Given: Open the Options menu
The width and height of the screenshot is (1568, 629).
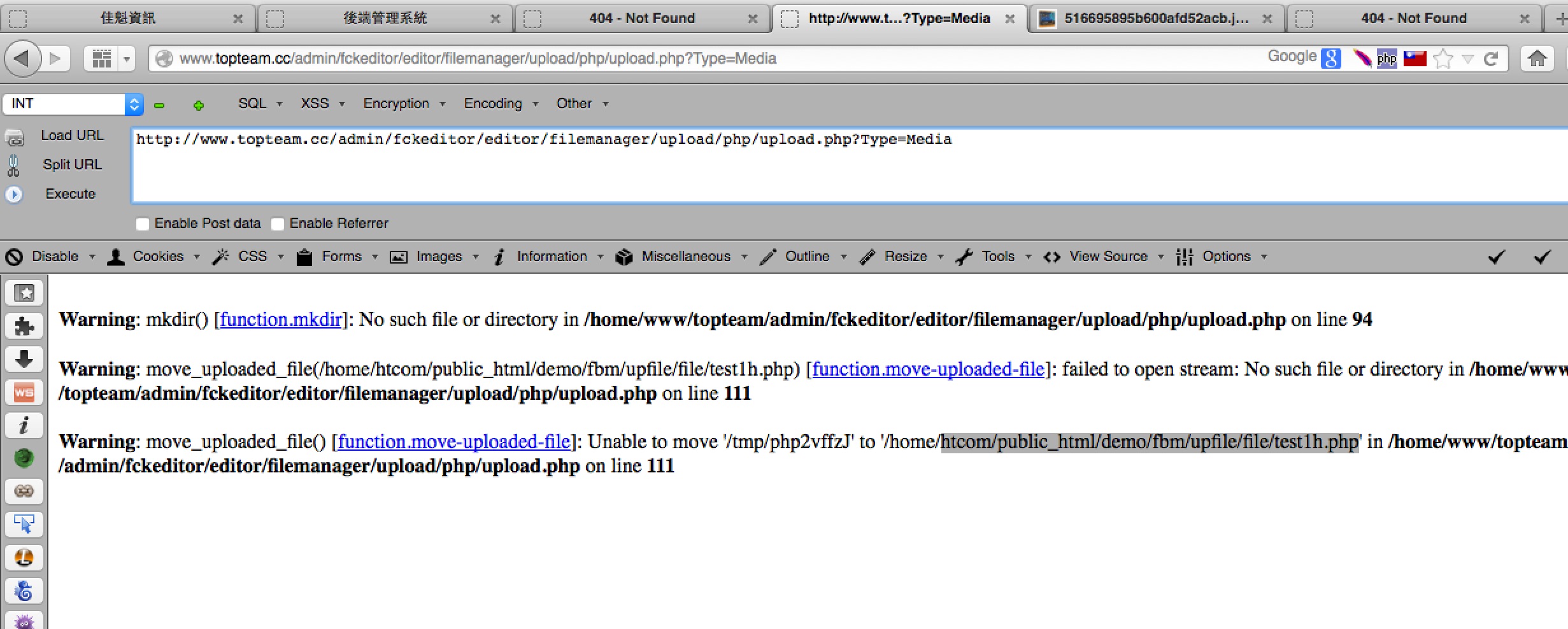Looking at the screenshot, I should pyautogui.click(x=1222, y=257).
